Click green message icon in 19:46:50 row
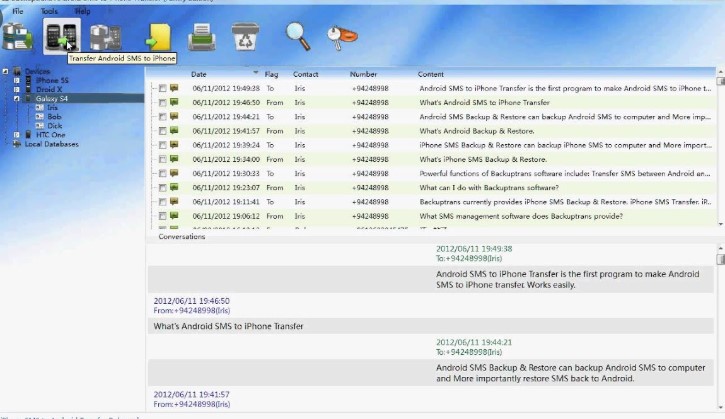Viewport: 725px width, 419px height. point(174,102)
